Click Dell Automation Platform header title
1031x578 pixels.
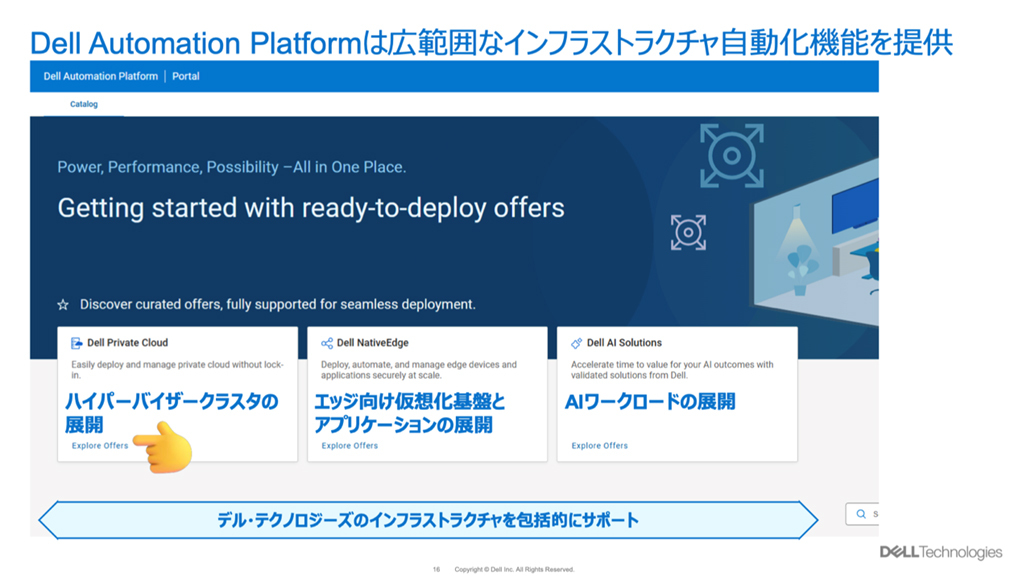click(x=101, y=76)
